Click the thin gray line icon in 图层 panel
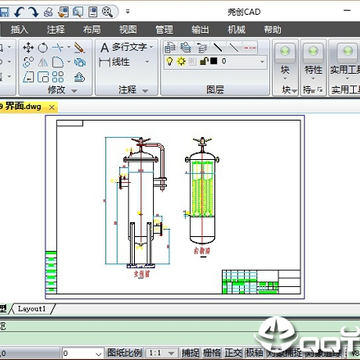This screenshot has height=360, width=360. 234,47
